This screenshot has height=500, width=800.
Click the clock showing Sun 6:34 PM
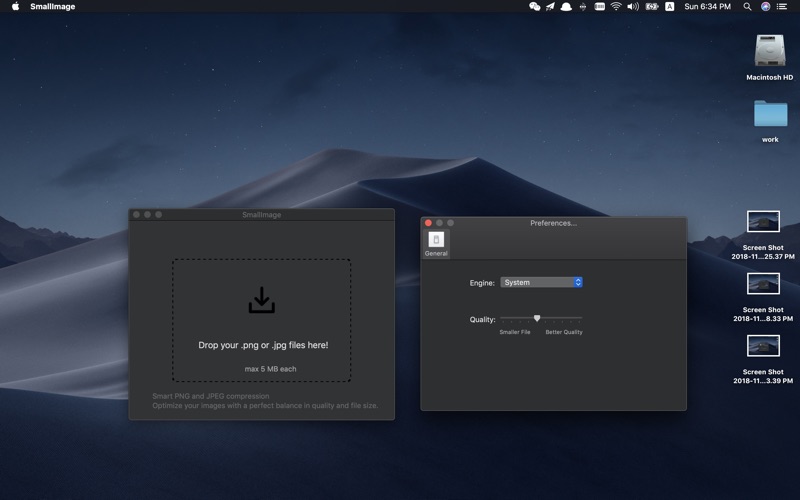click(x=707, y=7)
